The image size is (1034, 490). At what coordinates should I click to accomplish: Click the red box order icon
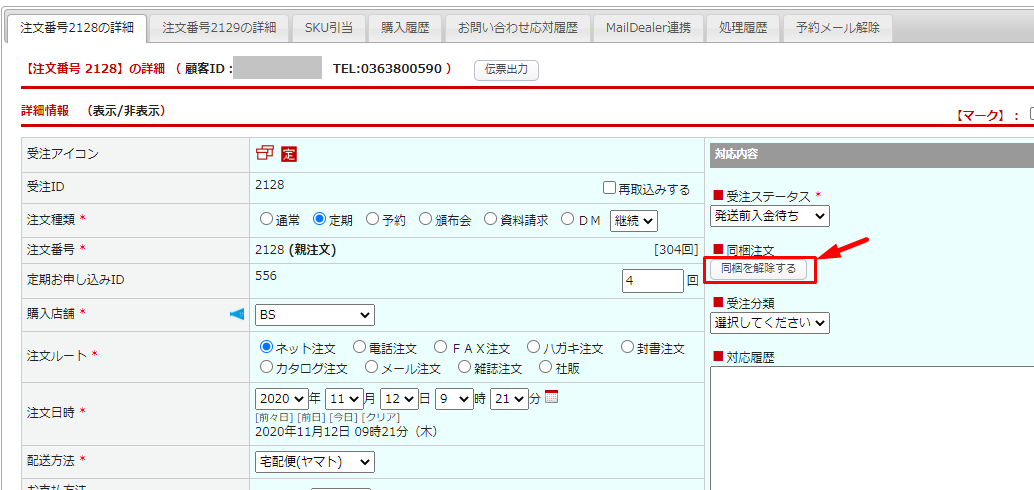[x=265, y=153]
